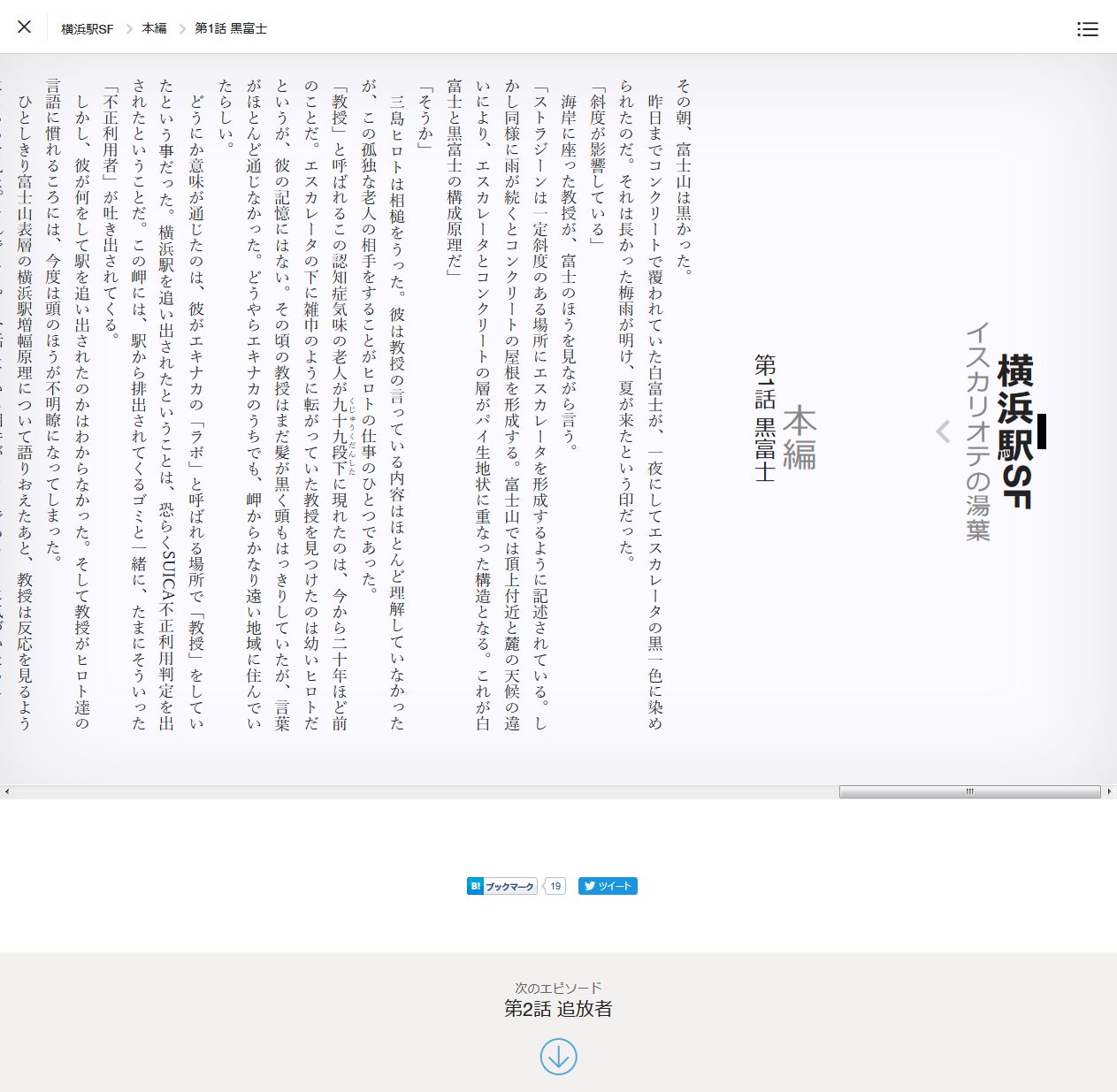Open 横浜駅SF from the breadcrumb
Viewport: 1117px width, 1092px height.
(86, 27)
